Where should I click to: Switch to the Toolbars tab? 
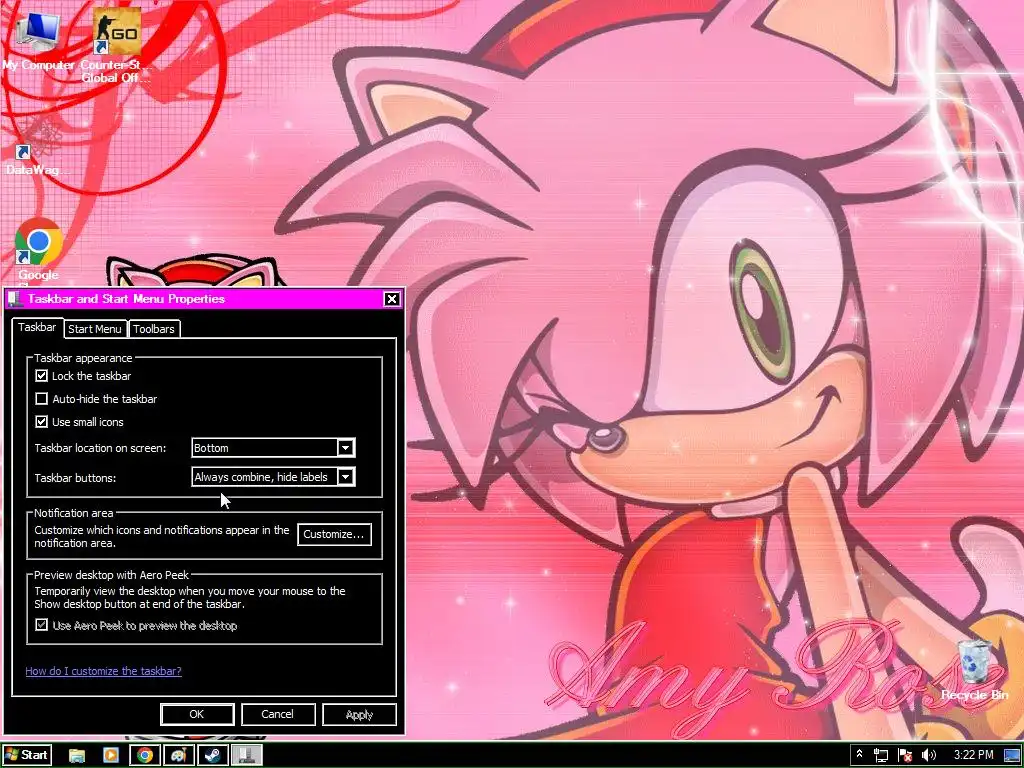coord(154,329)
